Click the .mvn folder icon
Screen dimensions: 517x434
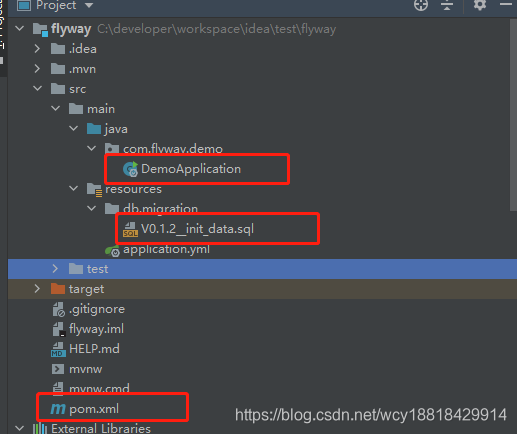[x=58, y=69]
